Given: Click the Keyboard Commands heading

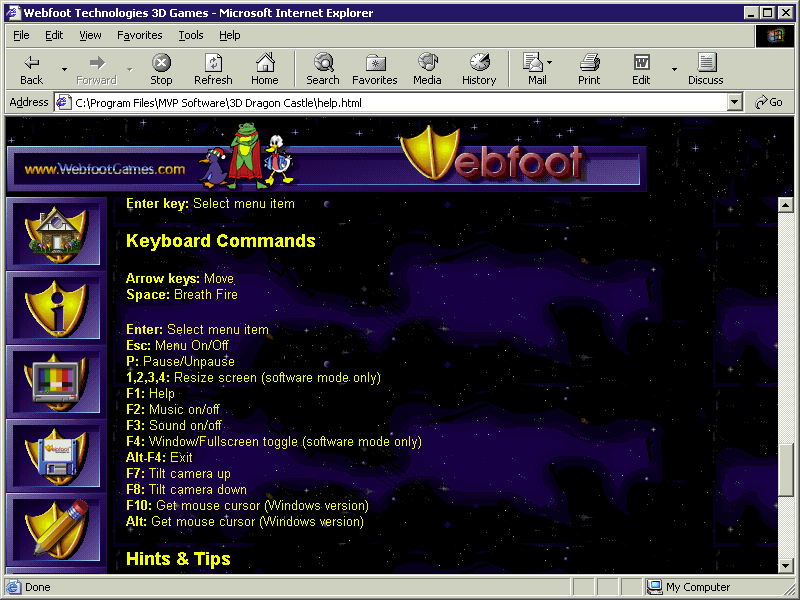Looking at the screenshot, I should [221, 241].
